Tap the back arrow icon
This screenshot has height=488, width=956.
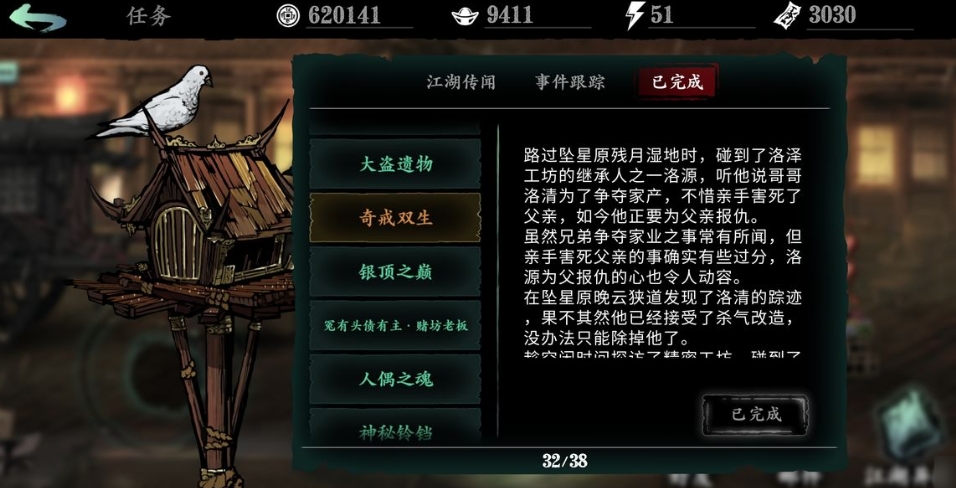tap(38, 16)
